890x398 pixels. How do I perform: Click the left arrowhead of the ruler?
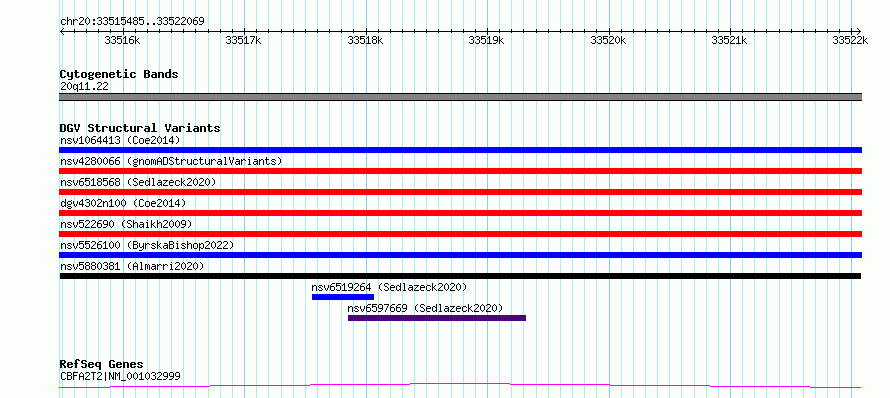62,31
